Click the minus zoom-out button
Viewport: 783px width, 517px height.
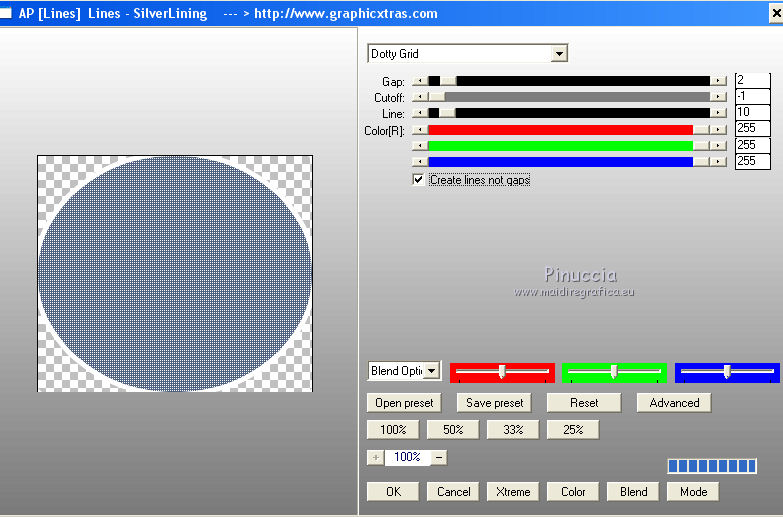tap(439, 457)
